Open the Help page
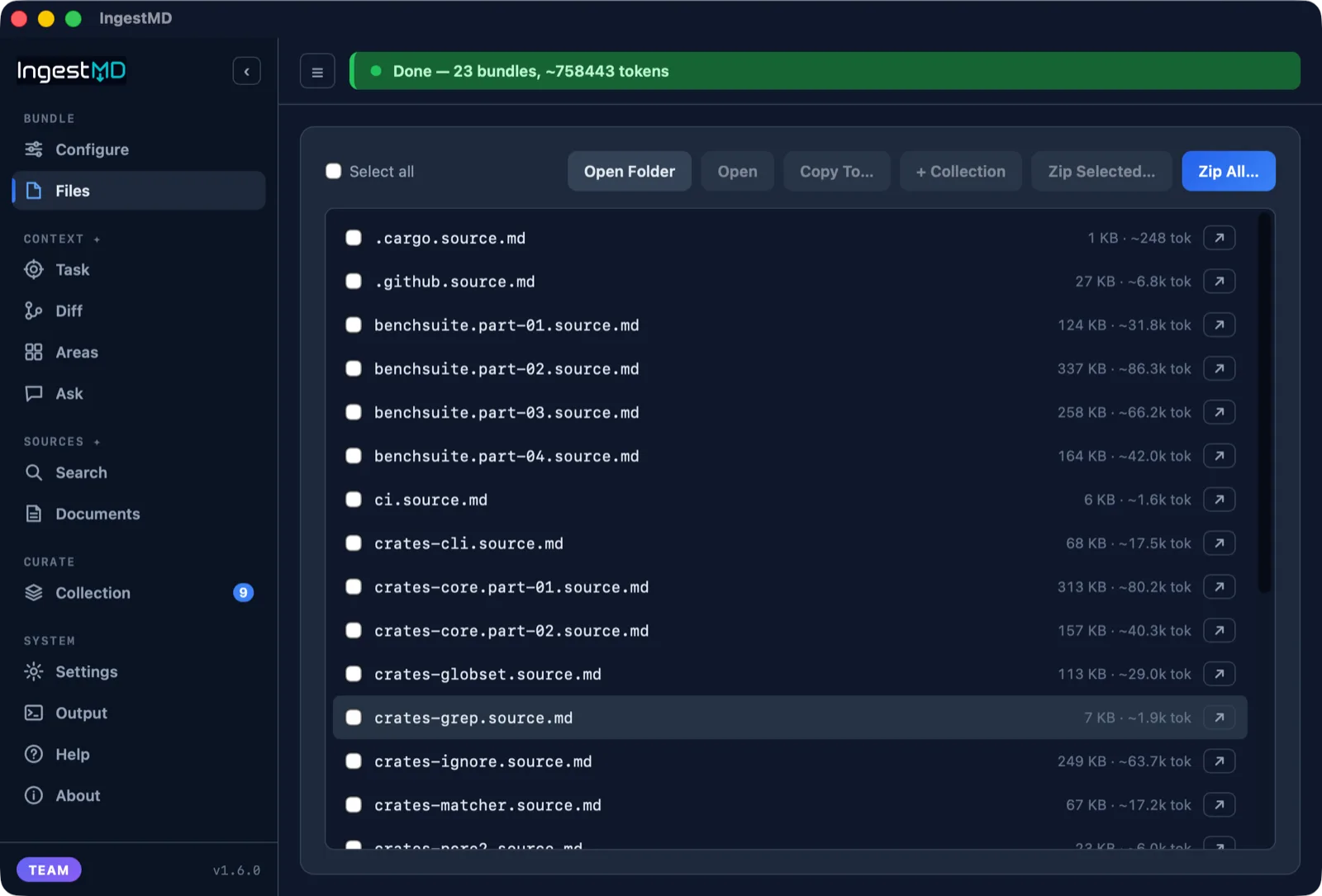1322x896 pixels. [x=139, y=755]
